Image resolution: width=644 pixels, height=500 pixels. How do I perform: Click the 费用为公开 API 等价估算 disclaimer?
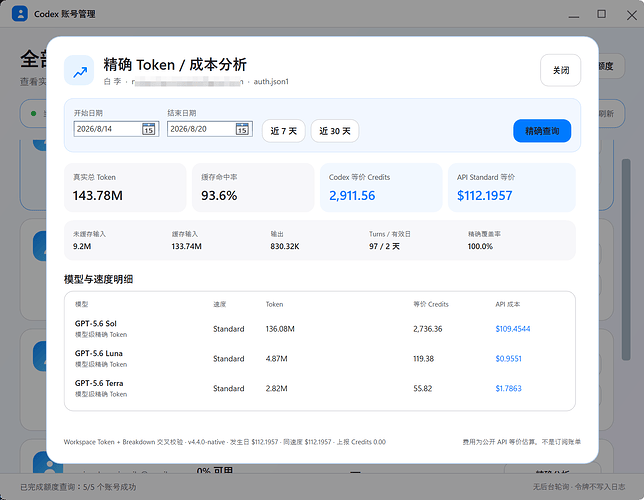(x=522, y=442)
